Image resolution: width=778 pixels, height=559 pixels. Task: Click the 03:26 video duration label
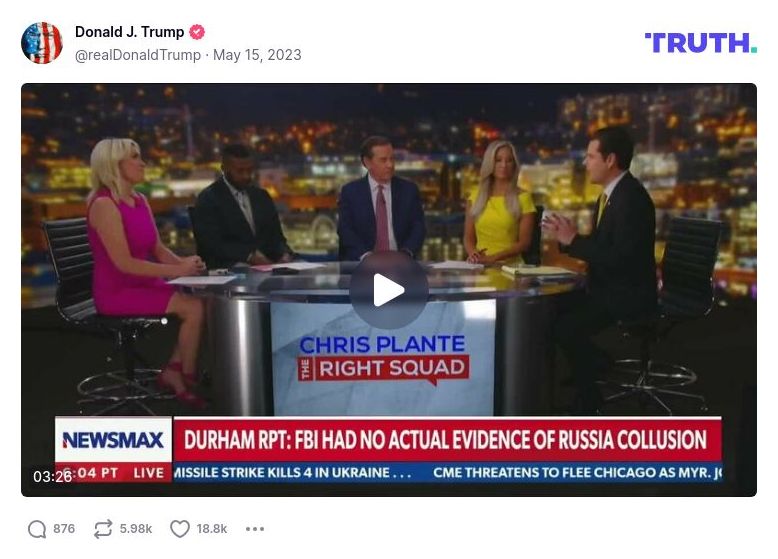53,477
